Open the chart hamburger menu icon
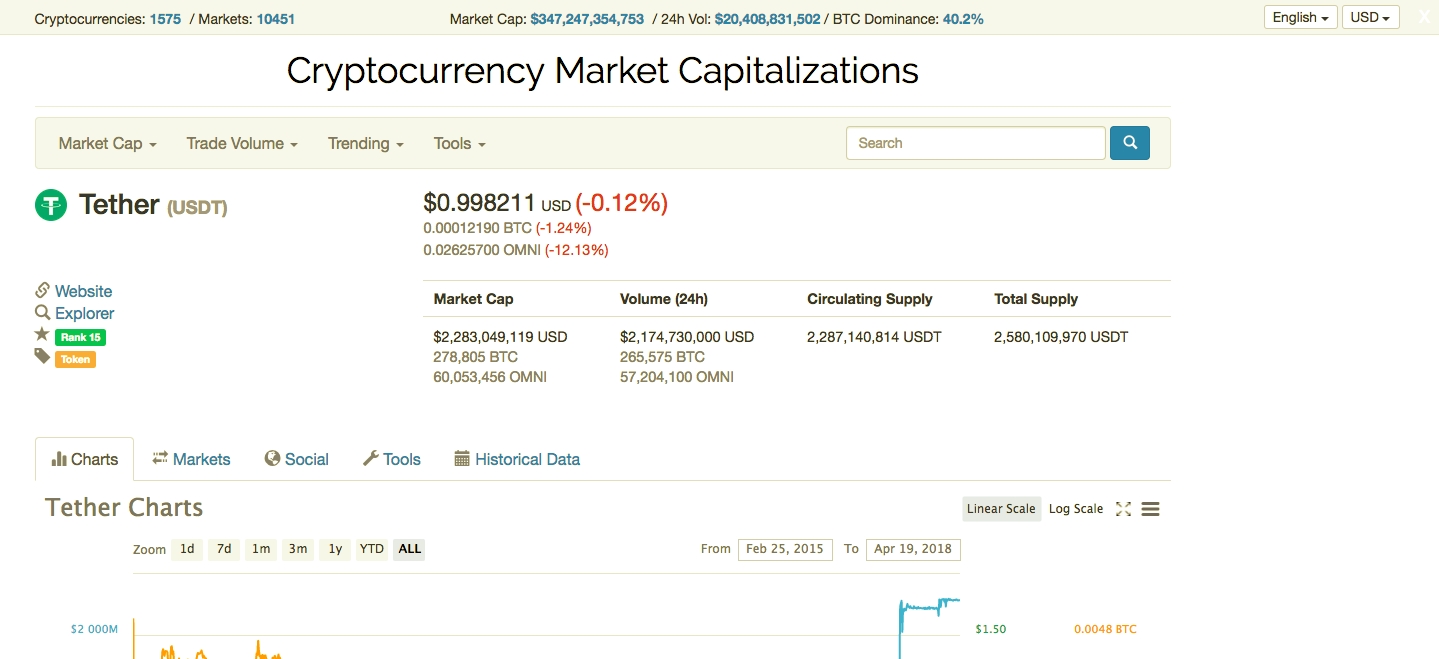The image size is (1439, 659). coord(1150,509)
